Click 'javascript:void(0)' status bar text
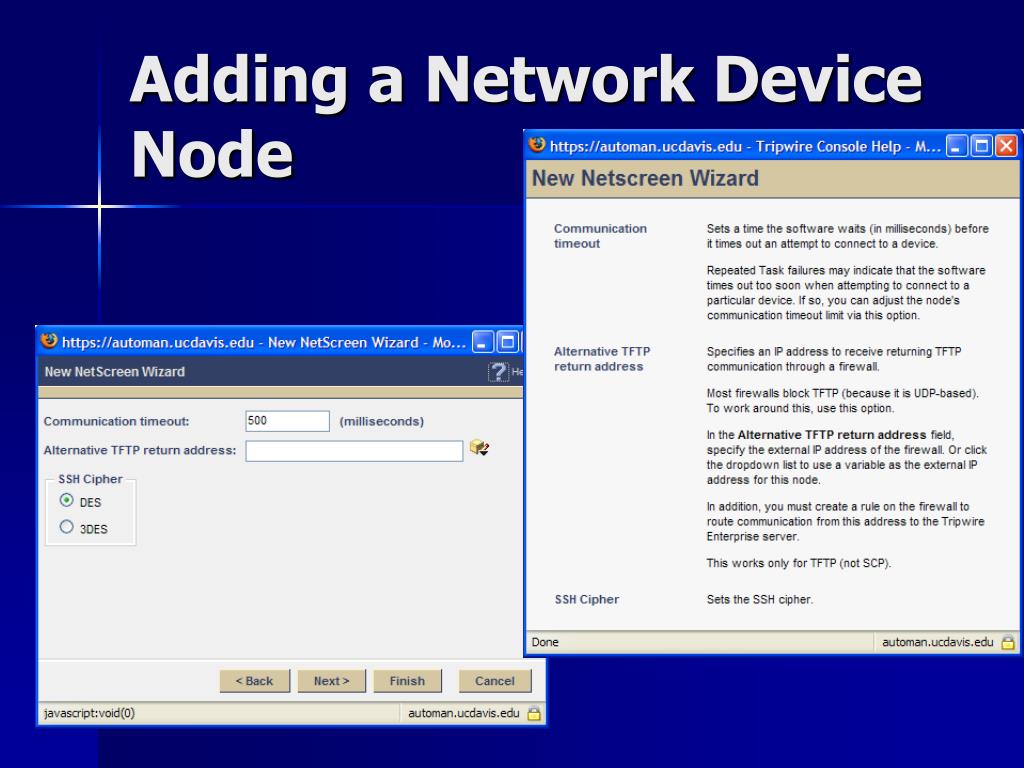This screenshot has height=768, width=1024. pos(89,713)
